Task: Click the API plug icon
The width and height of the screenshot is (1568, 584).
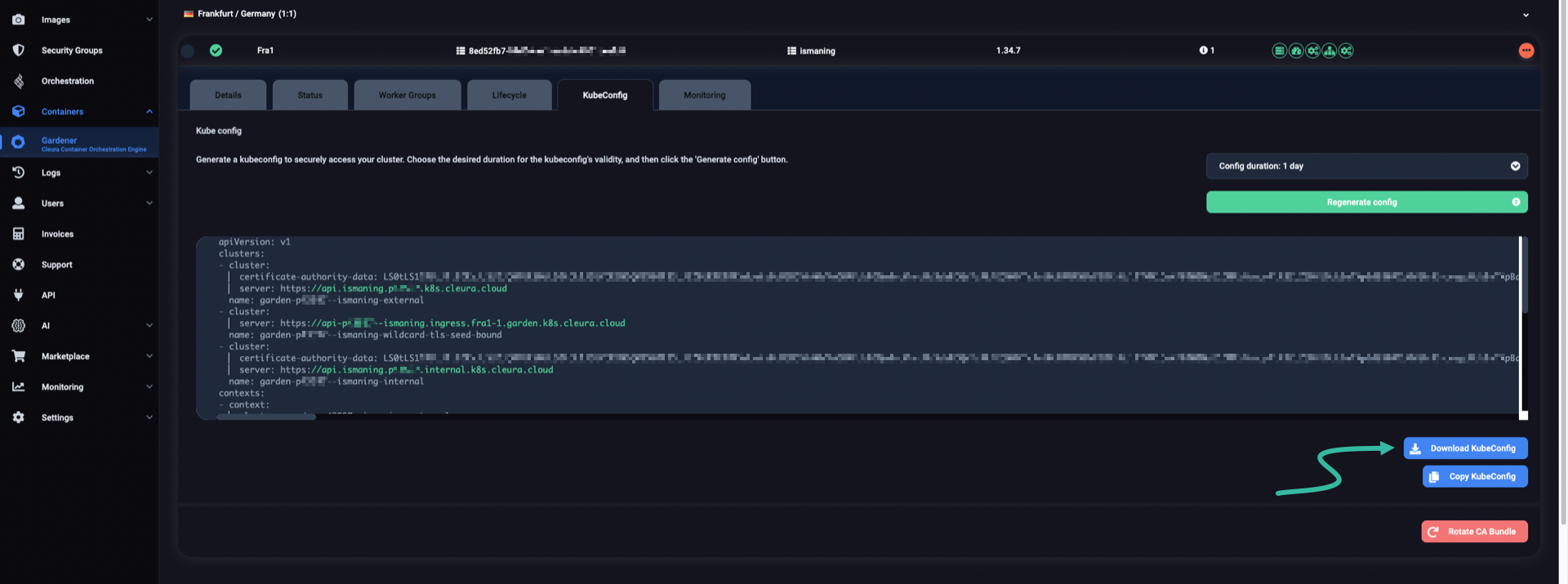Action: tap(18, 295)
